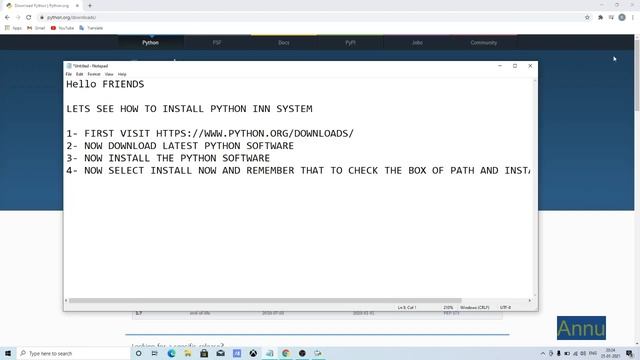Open the Xbox app from taskbar
The width and height of the screenshot is (640, 360).
(x=253, y=353)
